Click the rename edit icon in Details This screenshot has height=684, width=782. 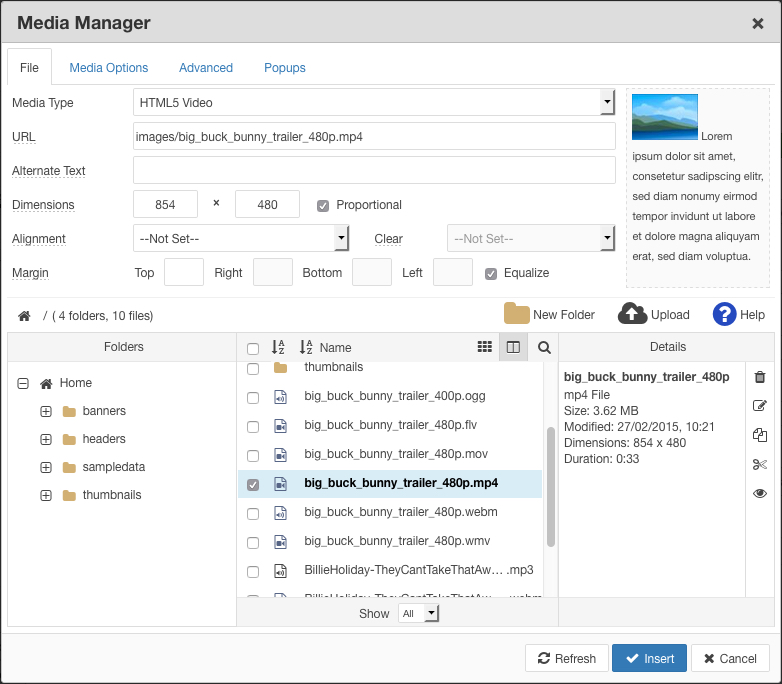pyautogui.click(x=760, y=406)
